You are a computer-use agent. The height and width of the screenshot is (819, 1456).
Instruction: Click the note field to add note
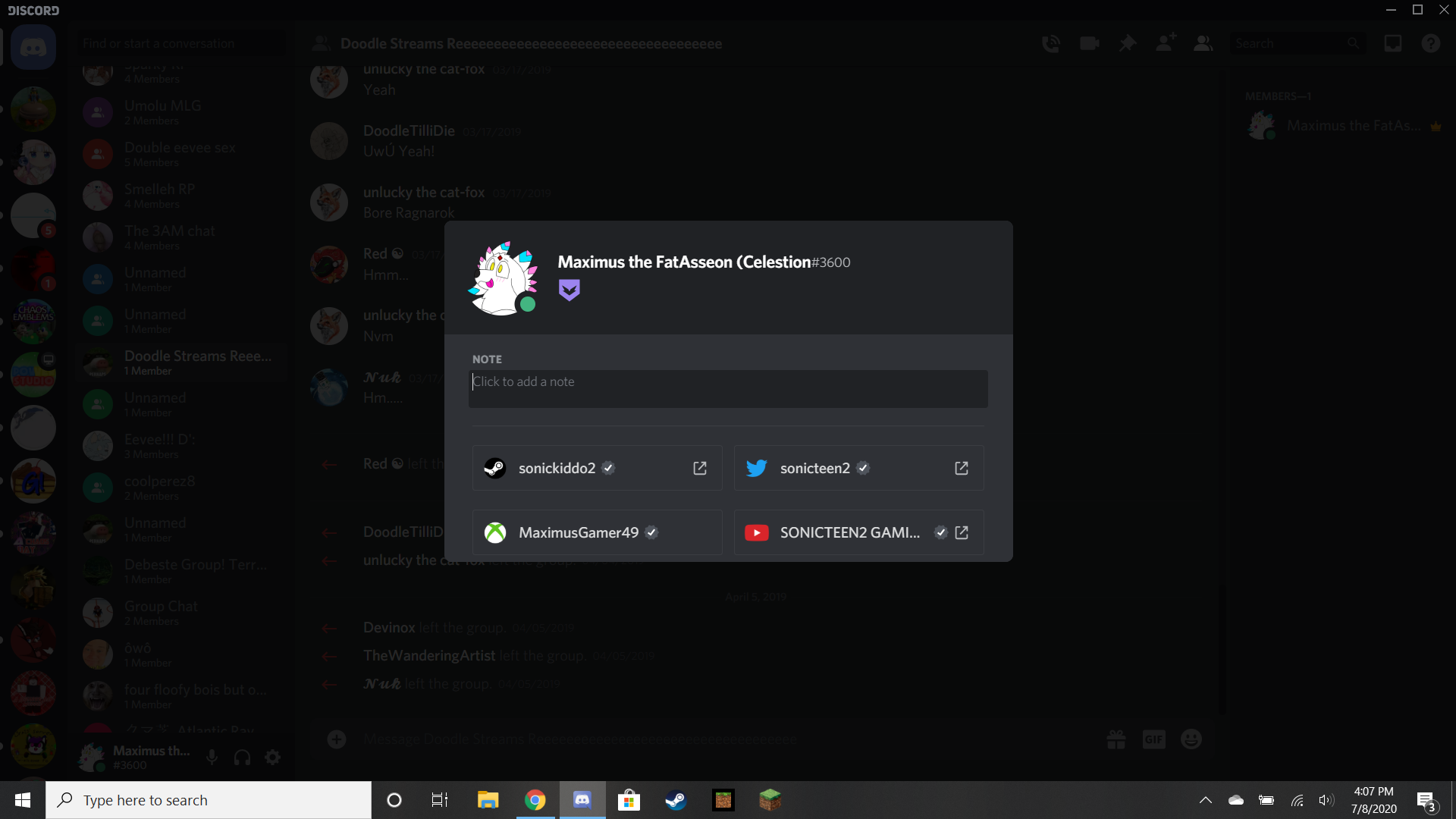728,389
